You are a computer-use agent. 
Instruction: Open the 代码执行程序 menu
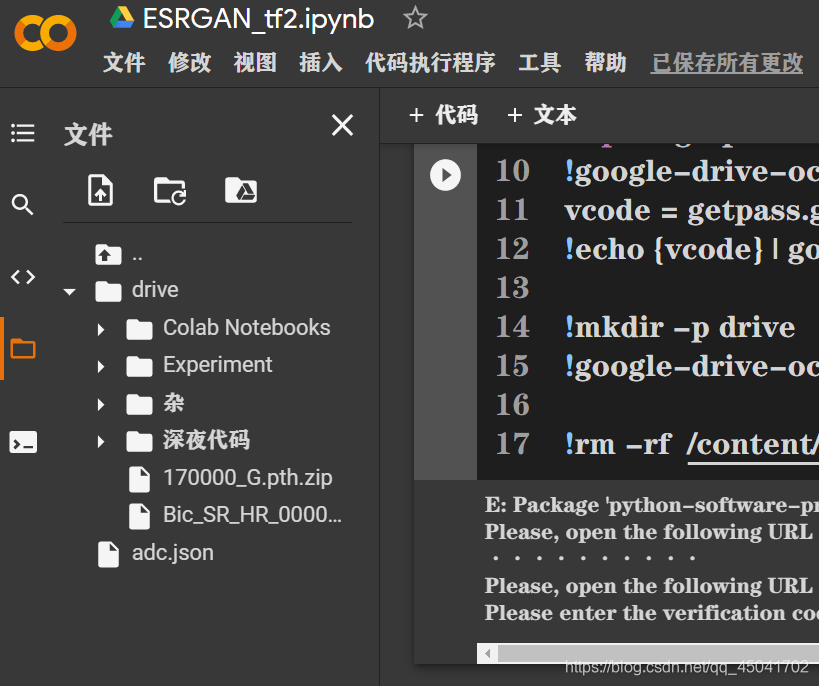coord(430,63)
